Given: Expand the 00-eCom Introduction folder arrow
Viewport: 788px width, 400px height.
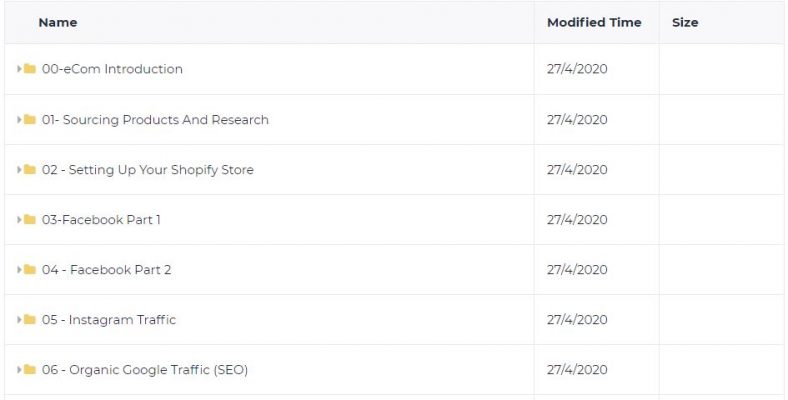Looking at the screenshot, I should 19,69.
